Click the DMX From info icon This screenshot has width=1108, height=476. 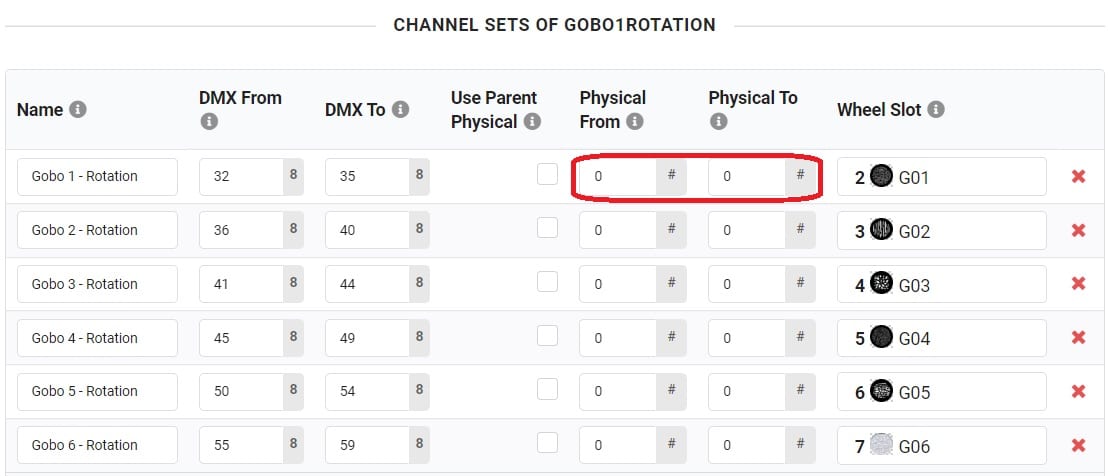[209, 122]
